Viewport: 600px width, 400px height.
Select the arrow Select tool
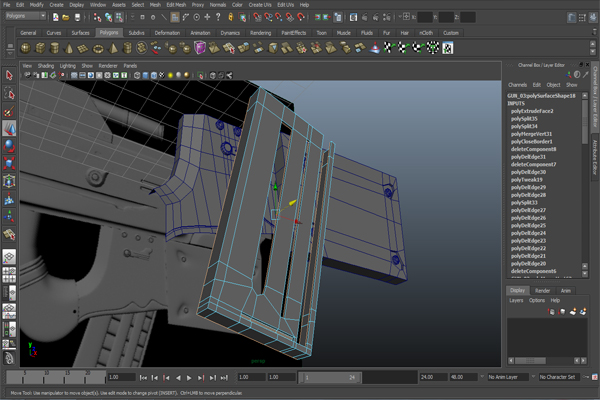pos(9,75)
